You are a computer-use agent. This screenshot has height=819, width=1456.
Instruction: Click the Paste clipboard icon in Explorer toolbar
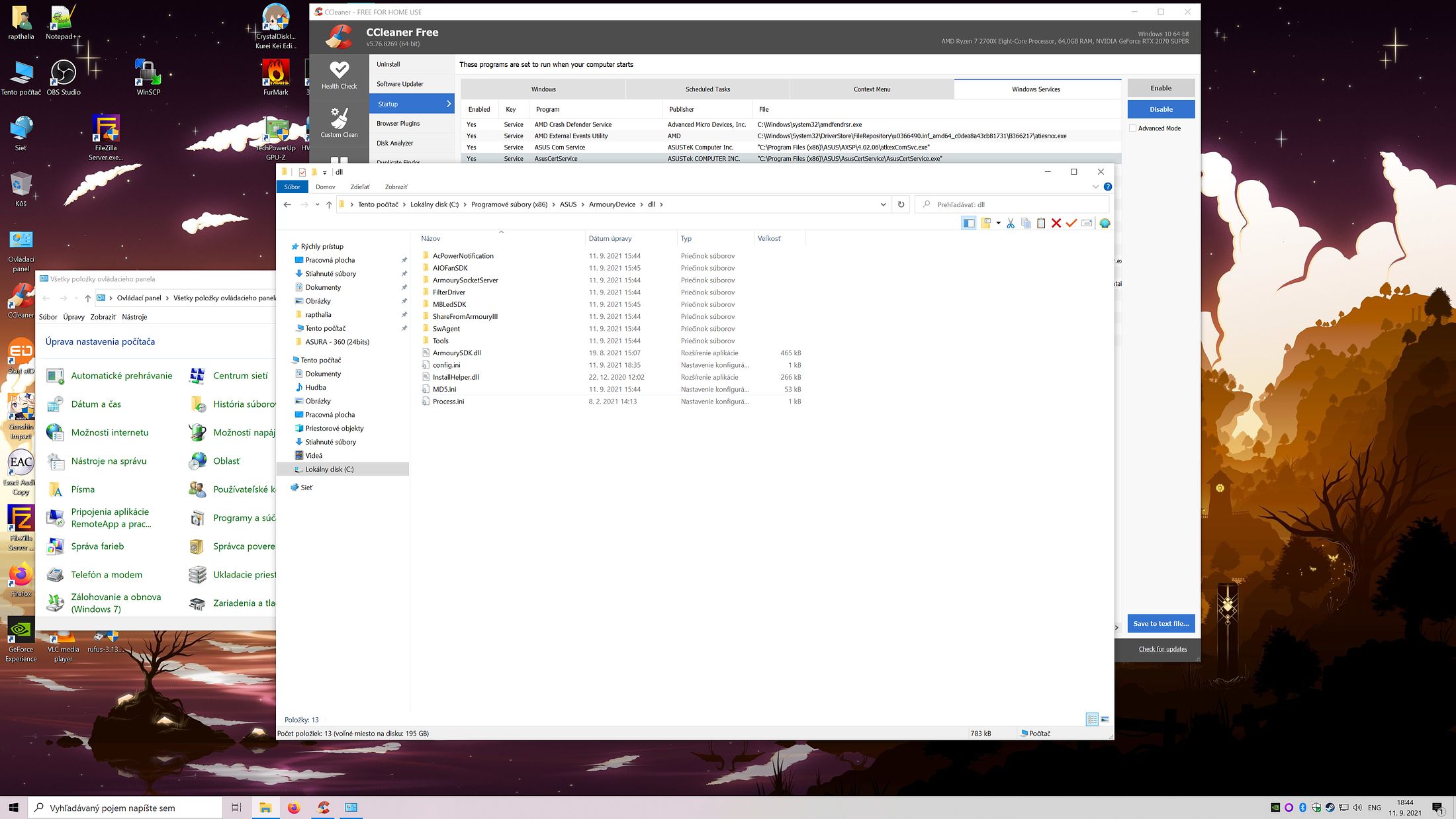(x=1041, y=224)
